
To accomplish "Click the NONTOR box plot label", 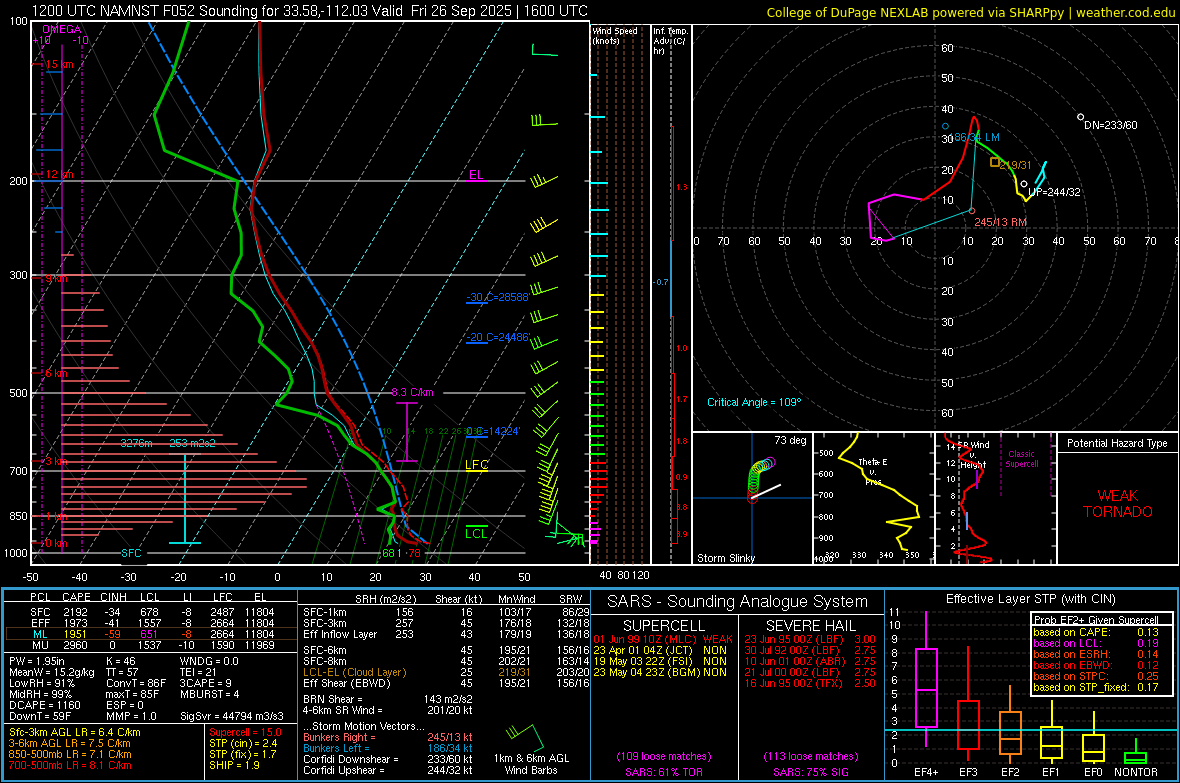I will pyautogui.click(x=1136, y=772).
